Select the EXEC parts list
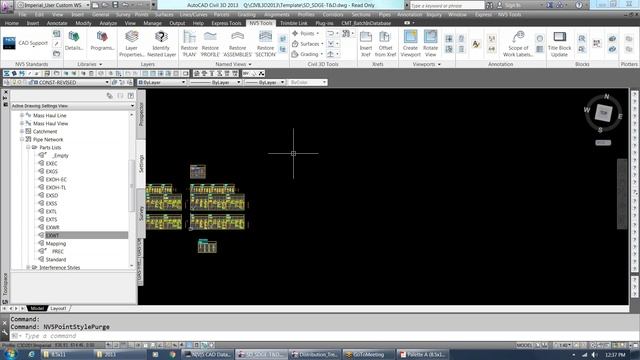Image resolution: width=640 pixels, height=360 pixels. point(51,163)
